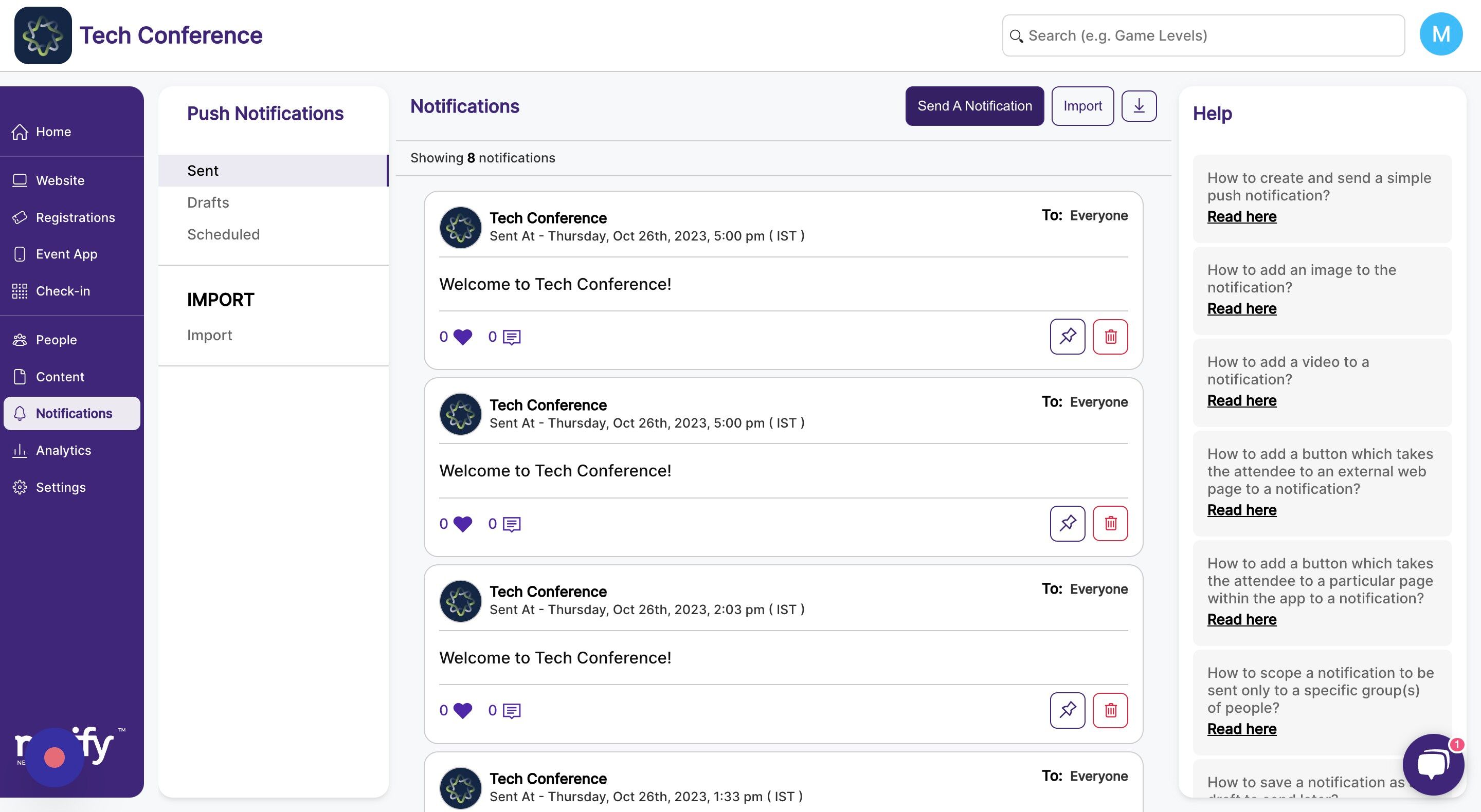Click the Tech Conference logo in header
Image resolution: width=1481 pixels, height=812 pixels.
[x=43, y=35]
